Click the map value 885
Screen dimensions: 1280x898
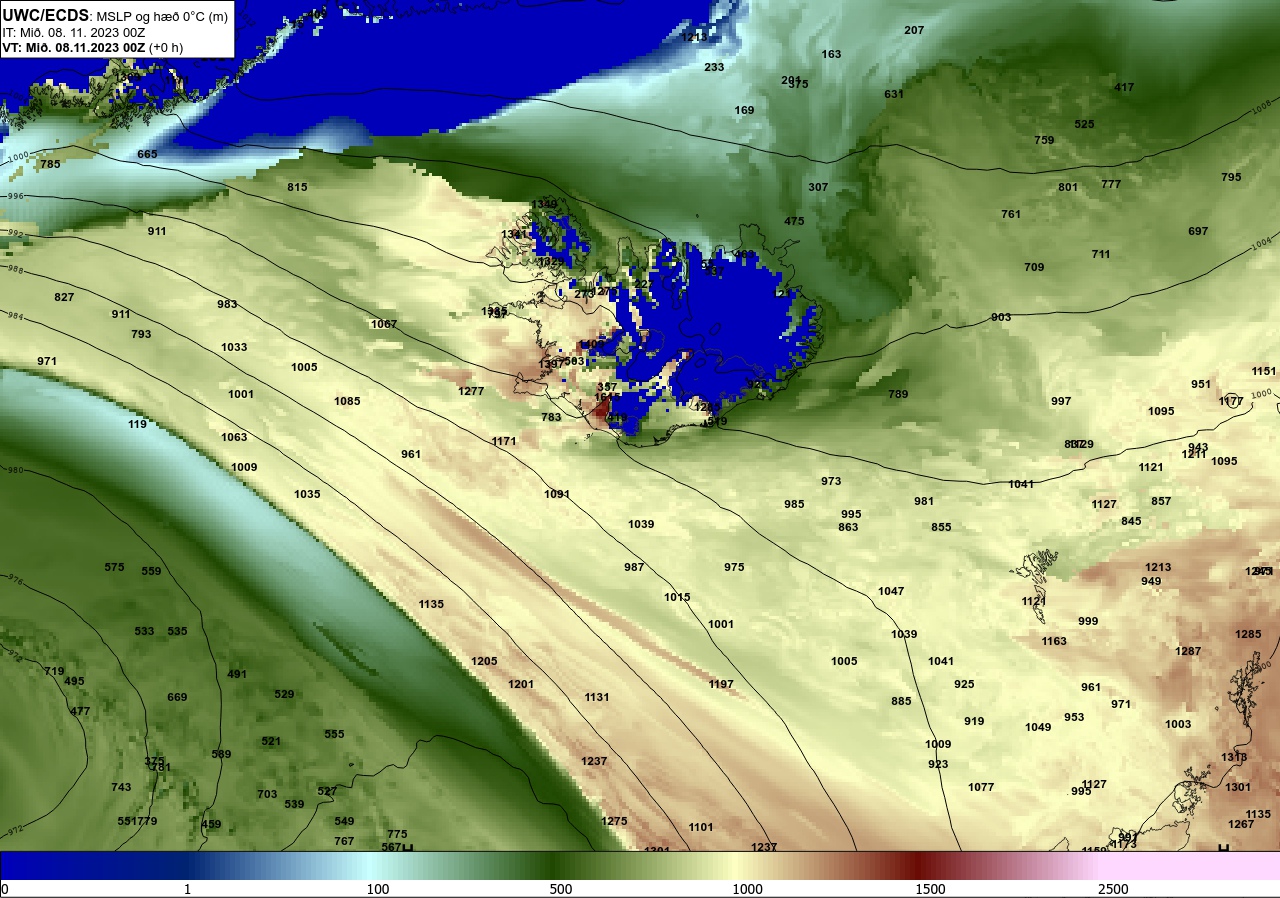point(901,701)
